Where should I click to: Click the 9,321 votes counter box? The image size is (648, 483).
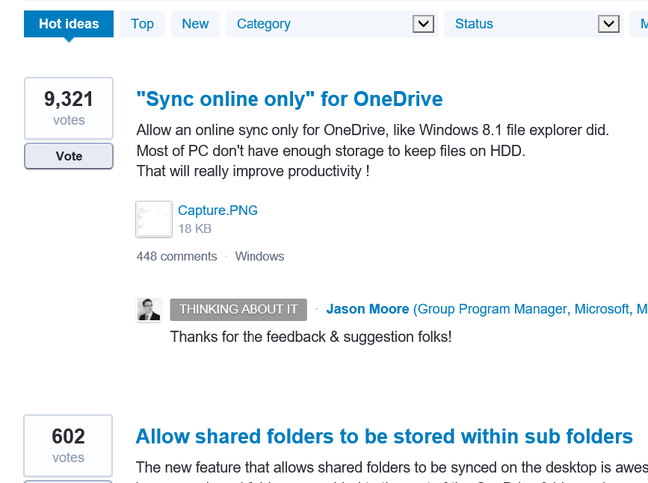coord(69,108)
